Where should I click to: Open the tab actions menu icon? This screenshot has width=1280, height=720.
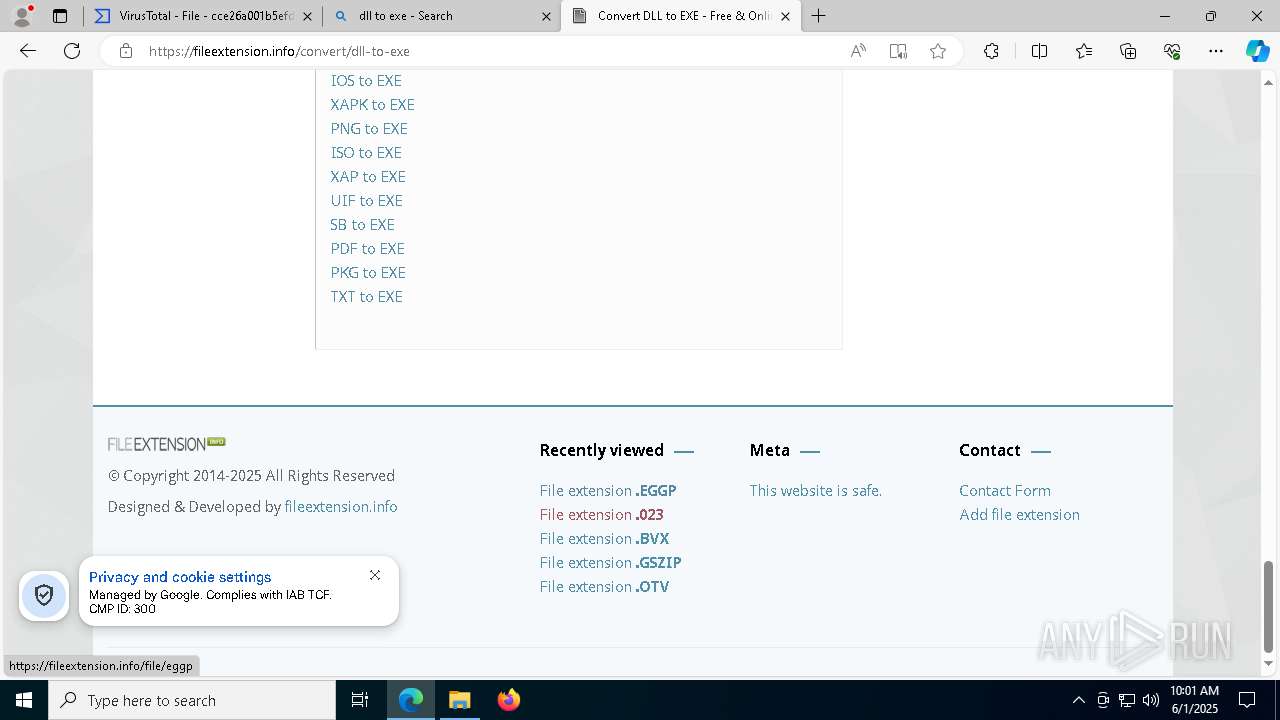click(x=60, y=16)
